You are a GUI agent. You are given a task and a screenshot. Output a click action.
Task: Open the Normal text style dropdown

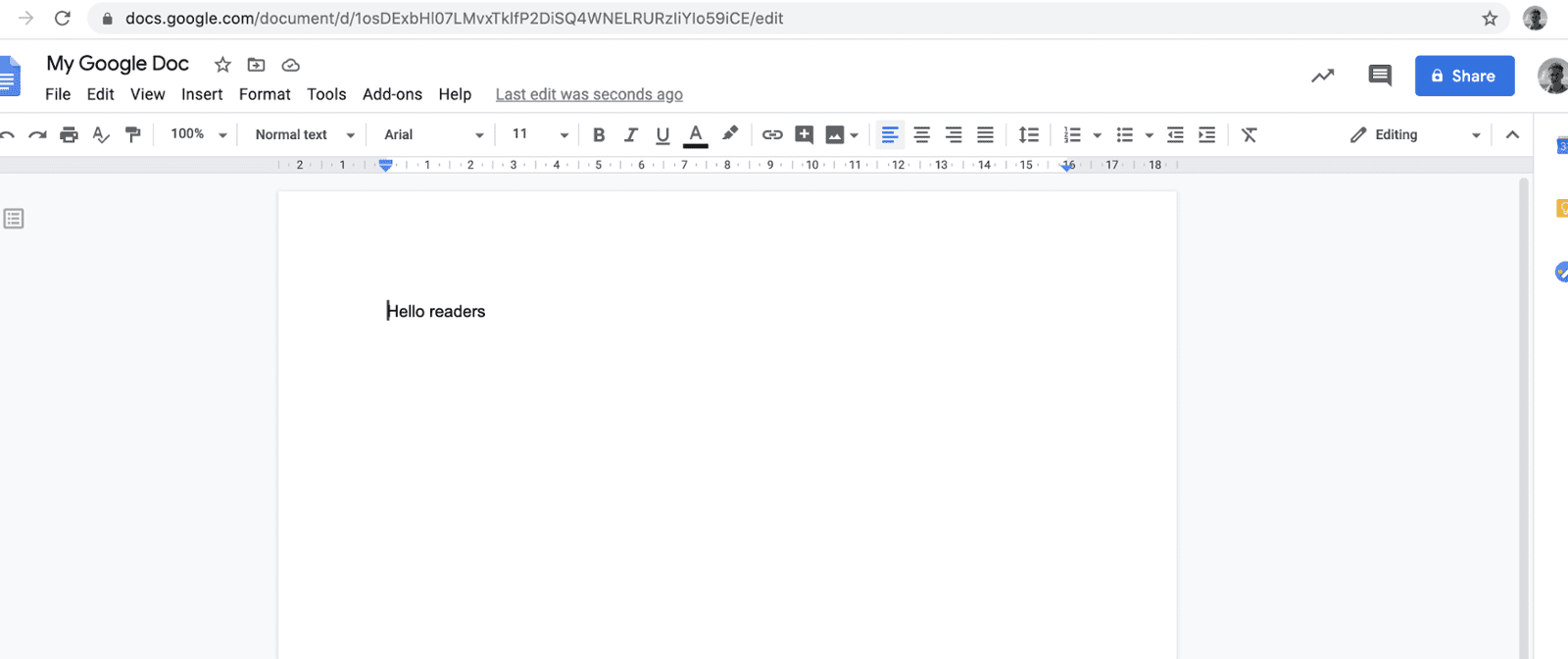(x=304, y=135)
